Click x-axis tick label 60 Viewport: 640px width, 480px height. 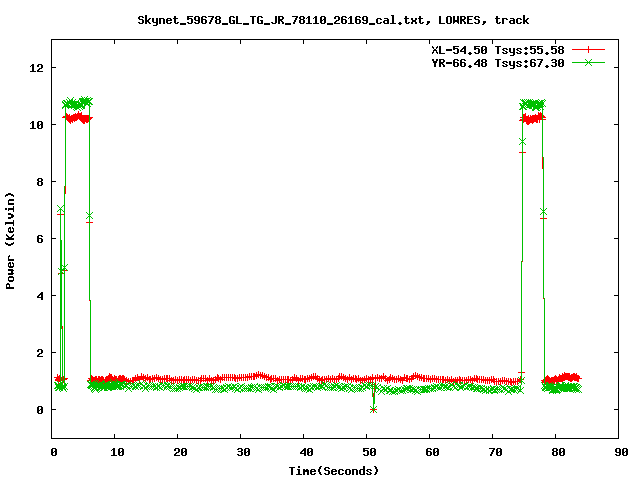coord(432,452)
